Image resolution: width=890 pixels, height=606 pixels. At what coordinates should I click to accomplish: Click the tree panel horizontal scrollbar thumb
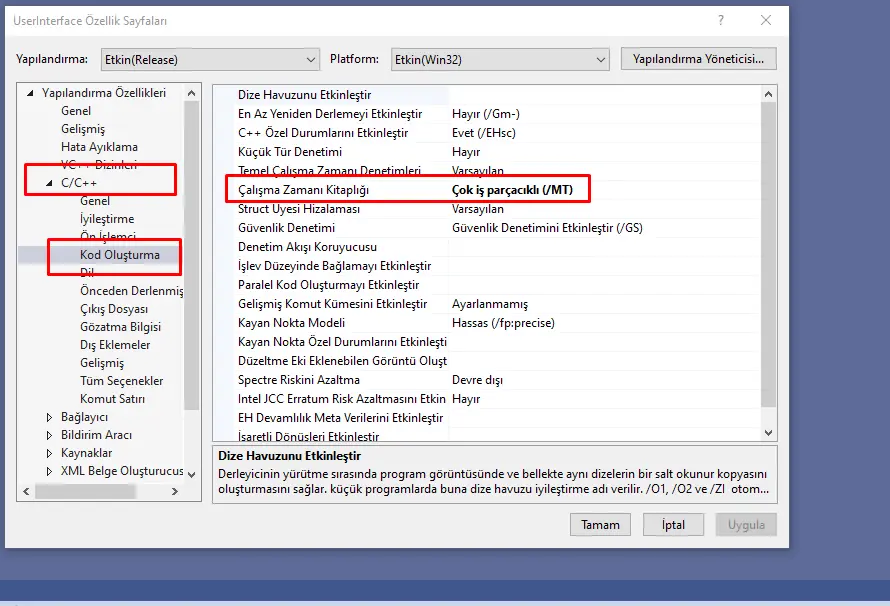pyautogui.click(x=85, y=491)
